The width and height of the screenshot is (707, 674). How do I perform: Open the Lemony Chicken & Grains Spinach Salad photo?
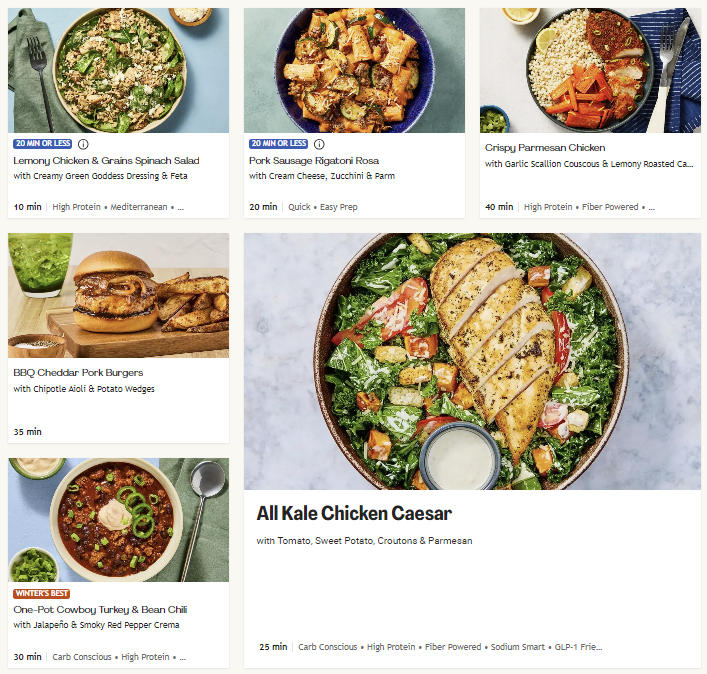pyautogui.click(x=118, y=70)
